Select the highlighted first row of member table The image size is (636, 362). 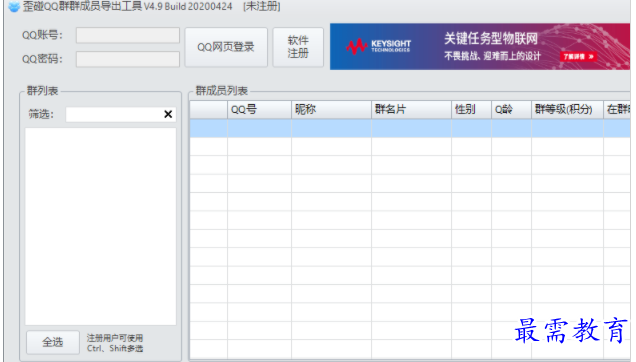click(x=410, y=128)
